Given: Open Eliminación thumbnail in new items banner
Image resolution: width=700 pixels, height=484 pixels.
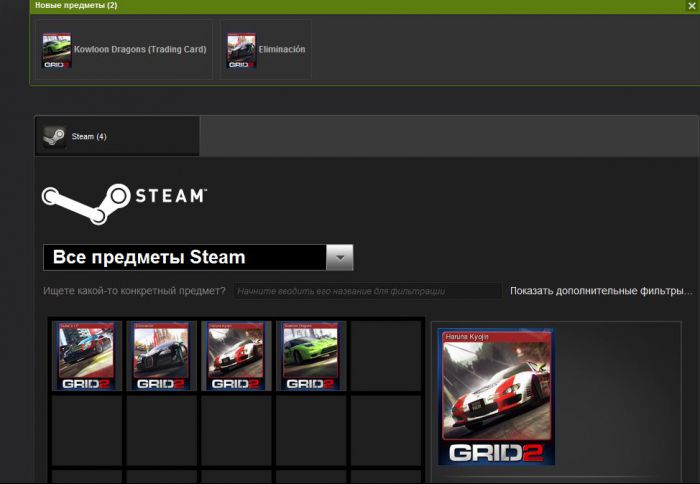Looking at the screenshot, I should click(x=241, y=49).
